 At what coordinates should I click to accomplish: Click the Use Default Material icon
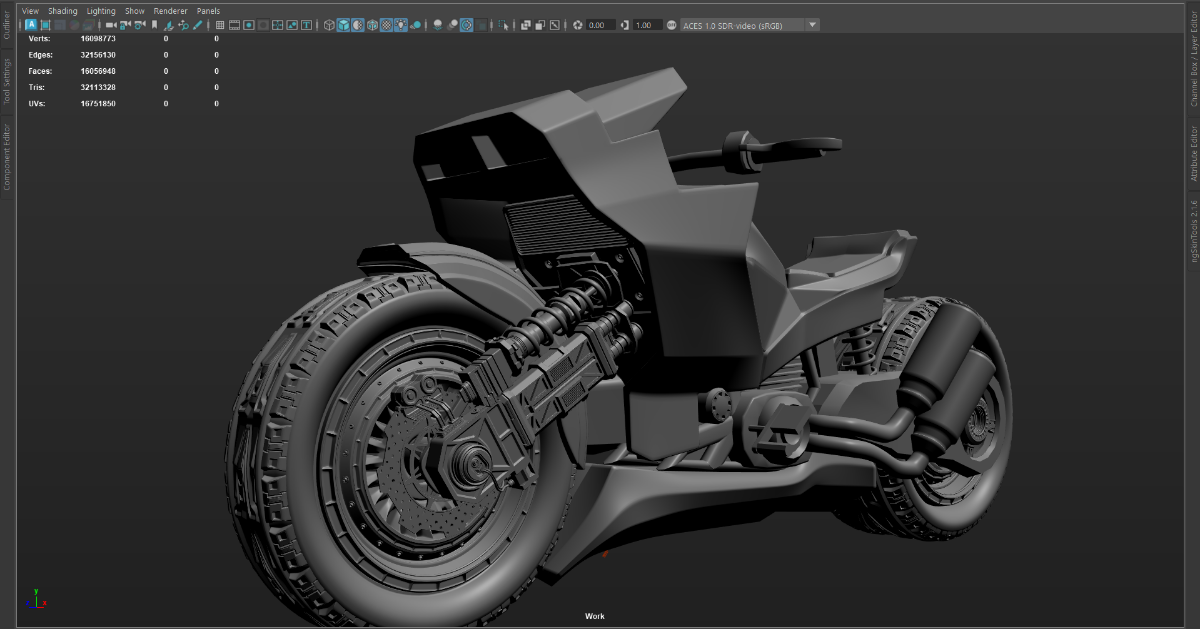(357, 25)
